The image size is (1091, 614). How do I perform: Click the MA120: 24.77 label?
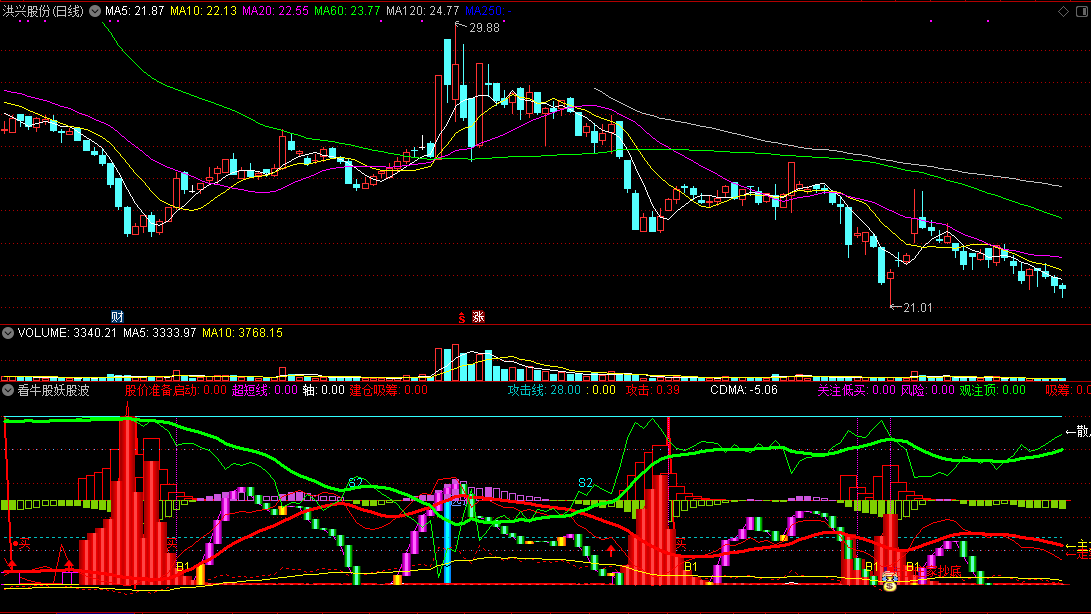(x=422, y=11)
